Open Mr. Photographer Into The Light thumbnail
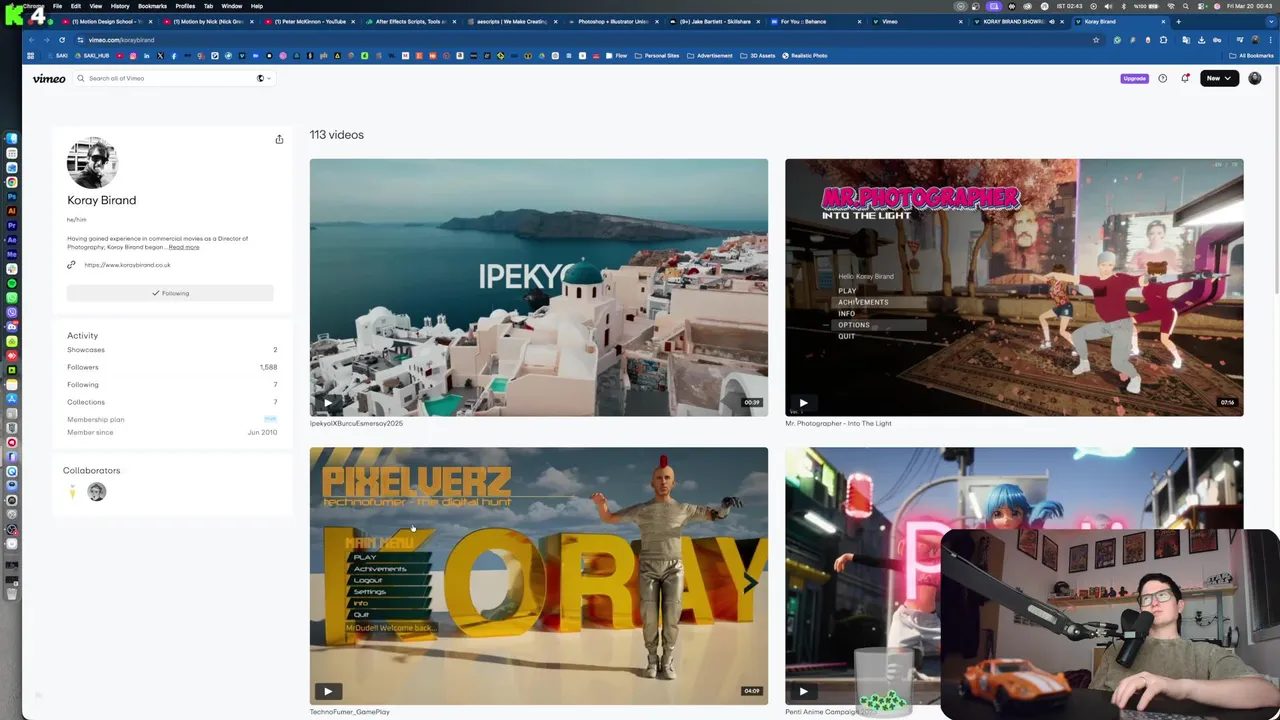The image size is (1280, 720). [1014, 287]
